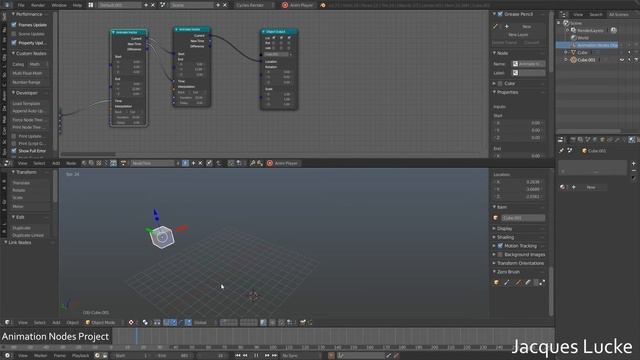This screenshot has height=360, width=640.
Task: Click the Number Range button
Action: 30,82
